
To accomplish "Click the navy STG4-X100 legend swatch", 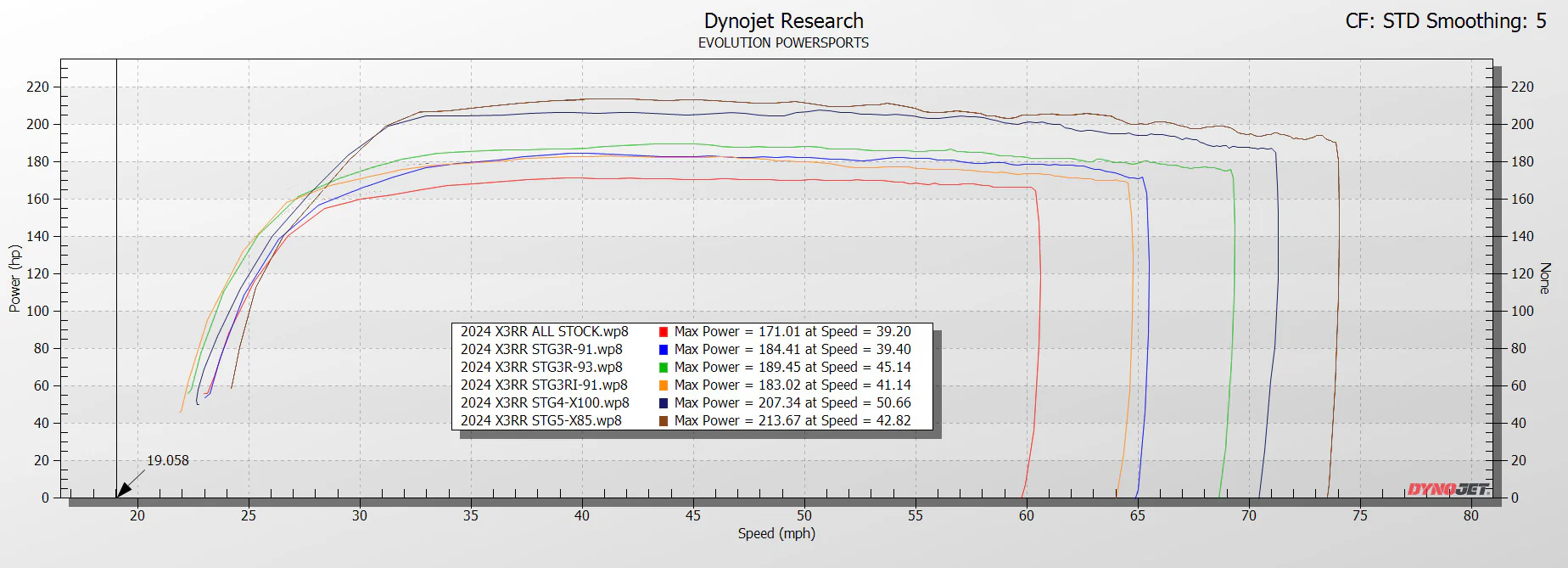I will (x=663, y=403).
